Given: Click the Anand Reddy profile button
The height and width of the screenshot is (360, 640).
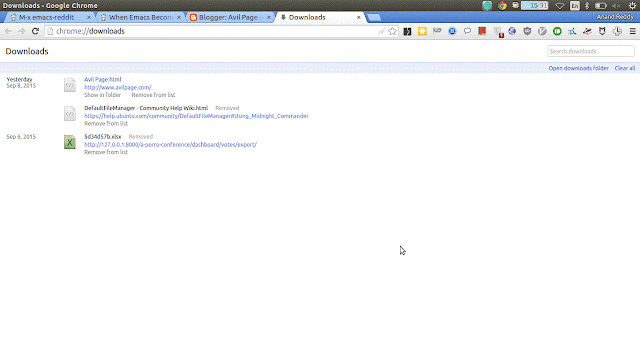Looking at the screenshot, I should pyautogui.click(x=615, y=17).
